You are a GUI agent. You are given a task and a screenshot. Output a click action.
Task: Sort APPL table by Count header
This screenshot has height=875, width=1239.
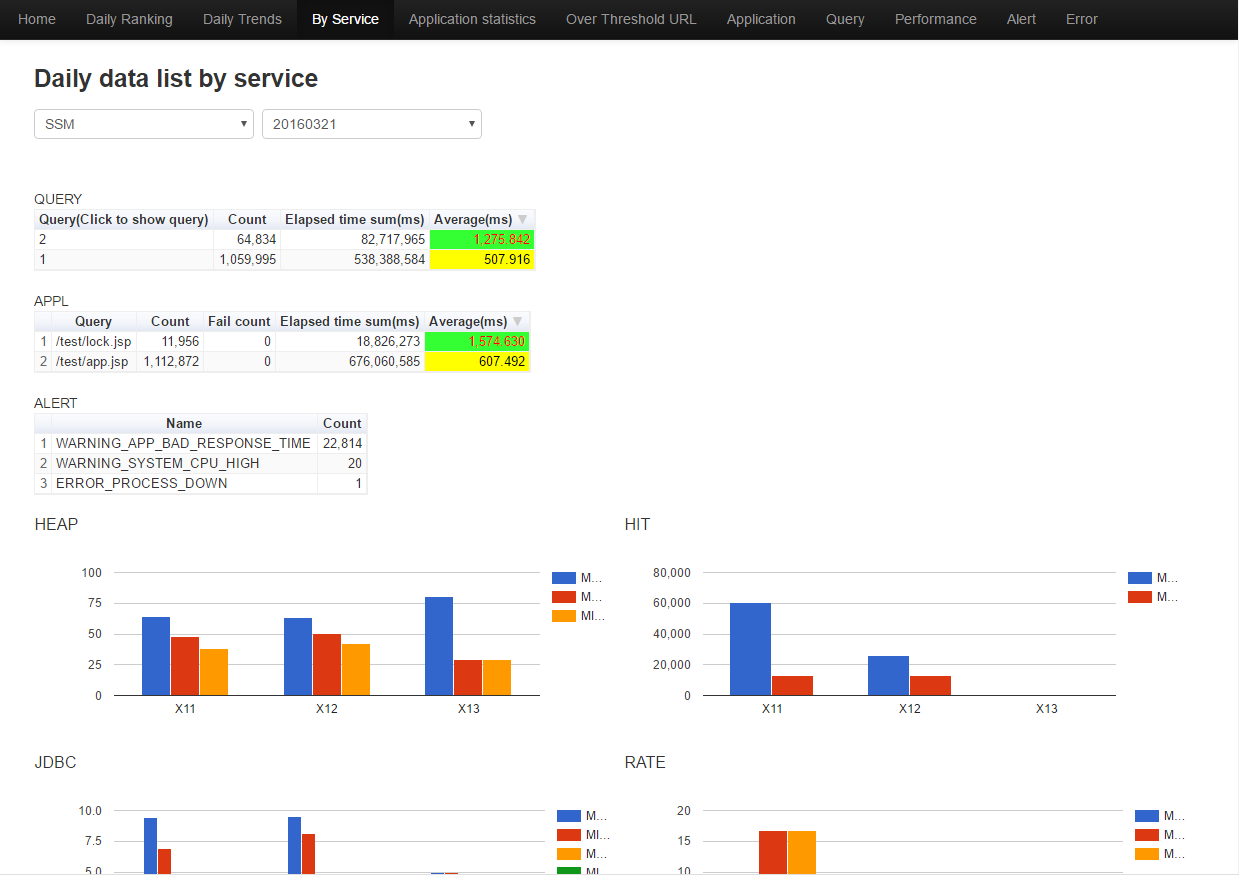[x=170, y=322]
